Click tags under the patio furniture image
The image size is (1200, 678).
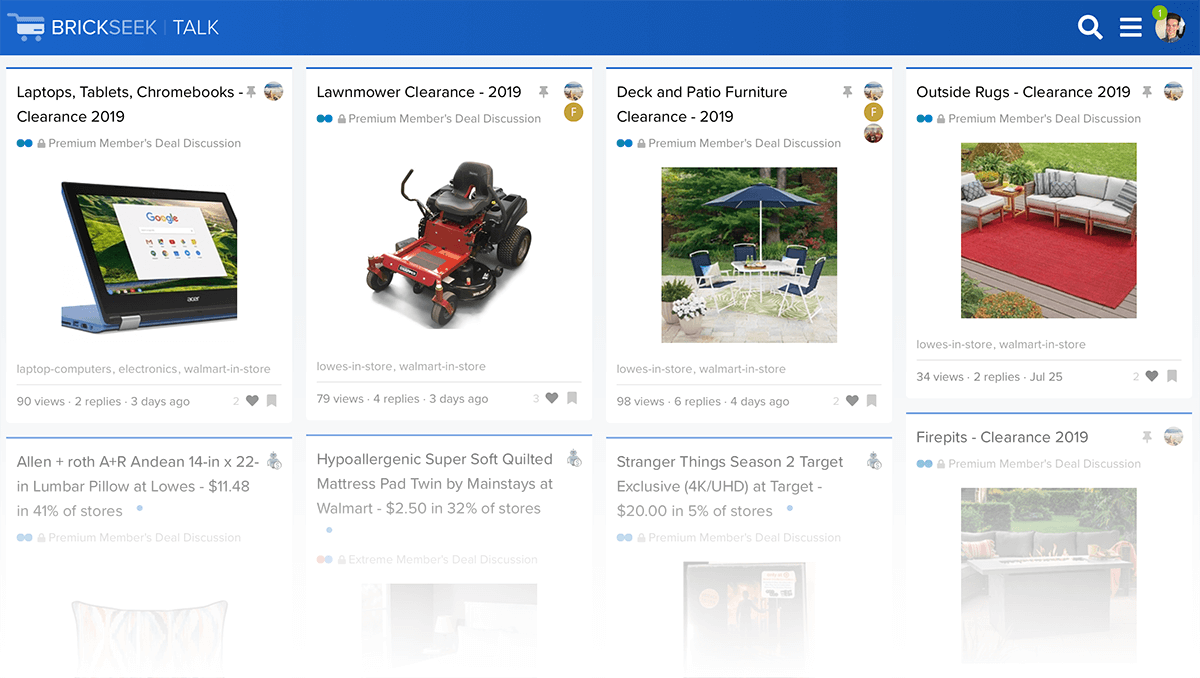[x=701, y=369]
